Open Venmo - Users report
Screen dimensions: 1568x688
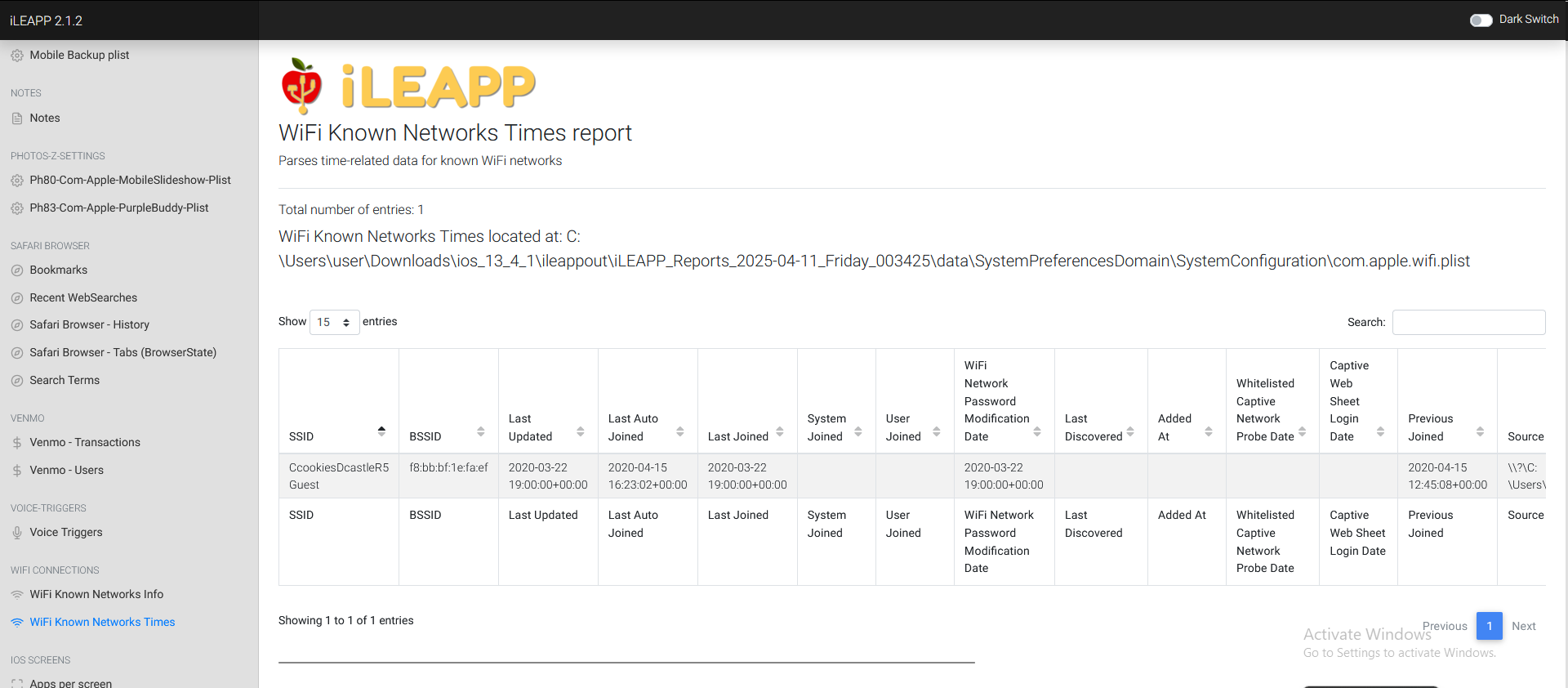(66, 471)
